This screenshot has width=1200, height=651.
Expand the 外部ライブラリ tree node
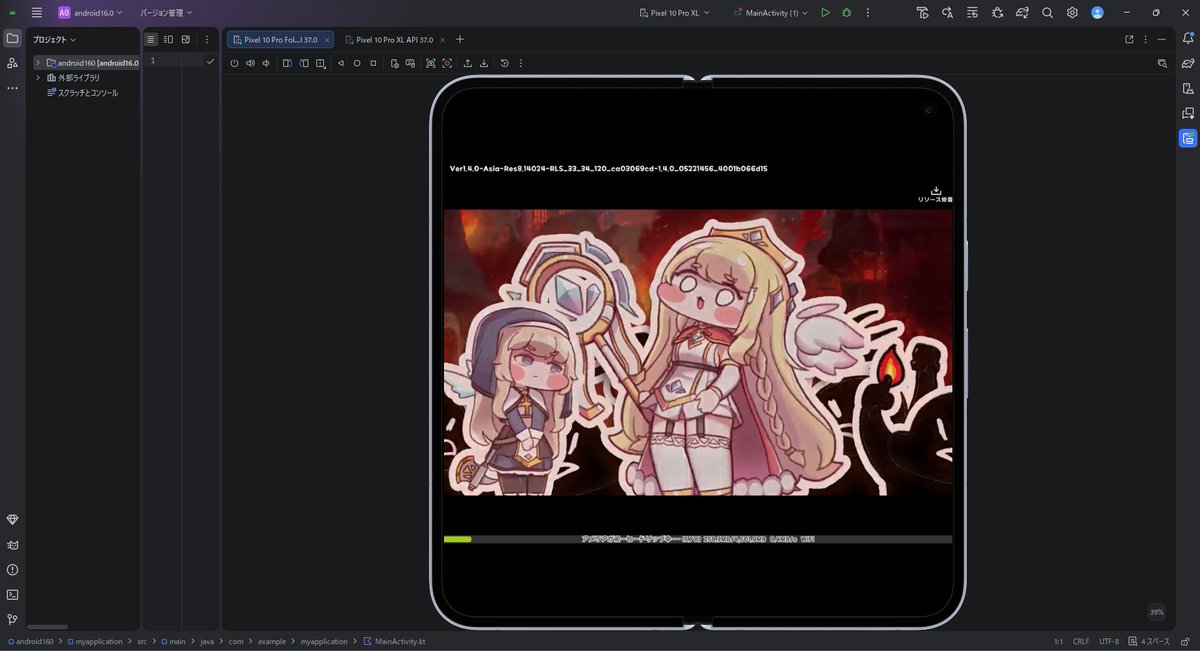click(37, 77)
